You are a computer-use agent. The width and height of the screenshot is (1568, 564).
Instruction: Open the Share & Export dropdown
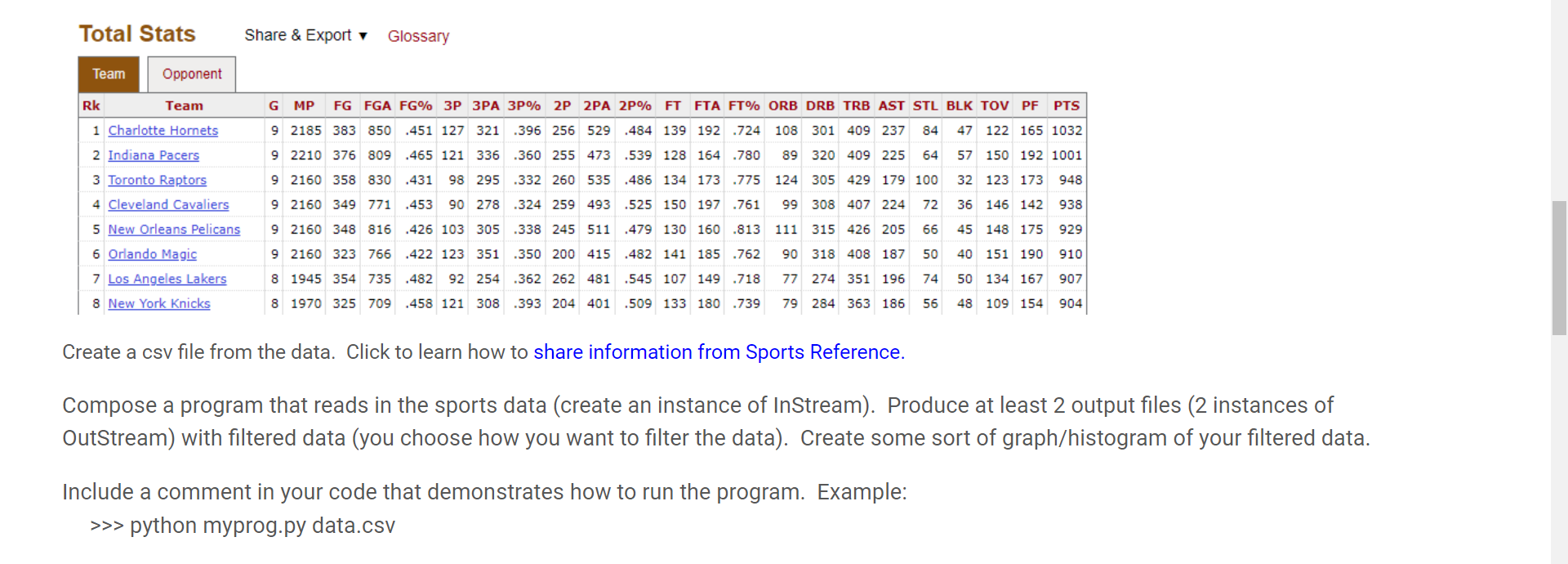298,36
